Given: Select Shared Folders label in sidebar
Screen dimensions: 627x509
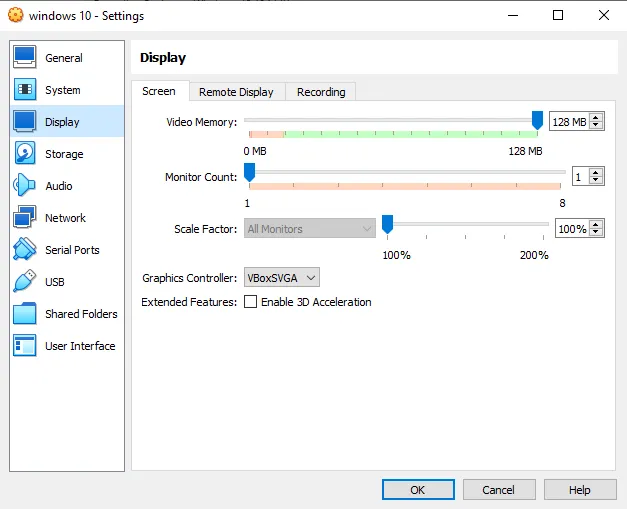Looking at the screenshot, I should 81,314.
